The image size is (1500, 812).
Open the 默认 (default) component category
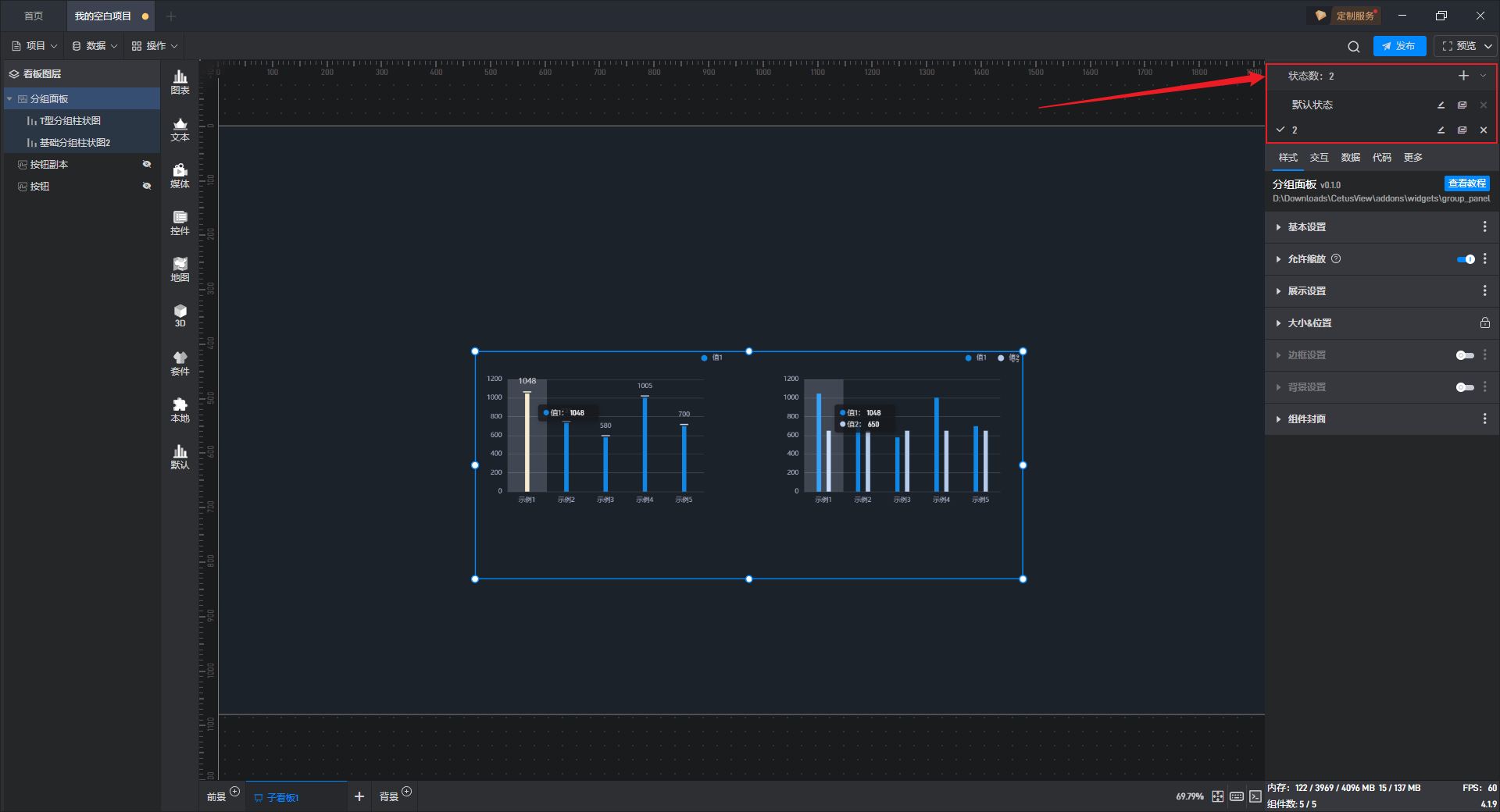pyautogui.click(x=180, y=457)
